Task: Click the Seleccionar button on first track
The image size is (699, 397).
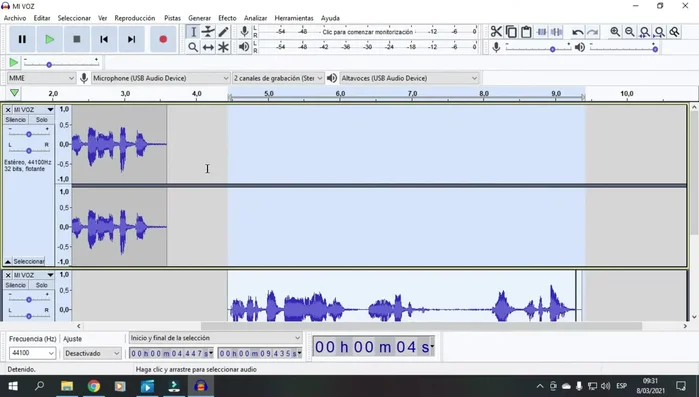Action: 29,262
